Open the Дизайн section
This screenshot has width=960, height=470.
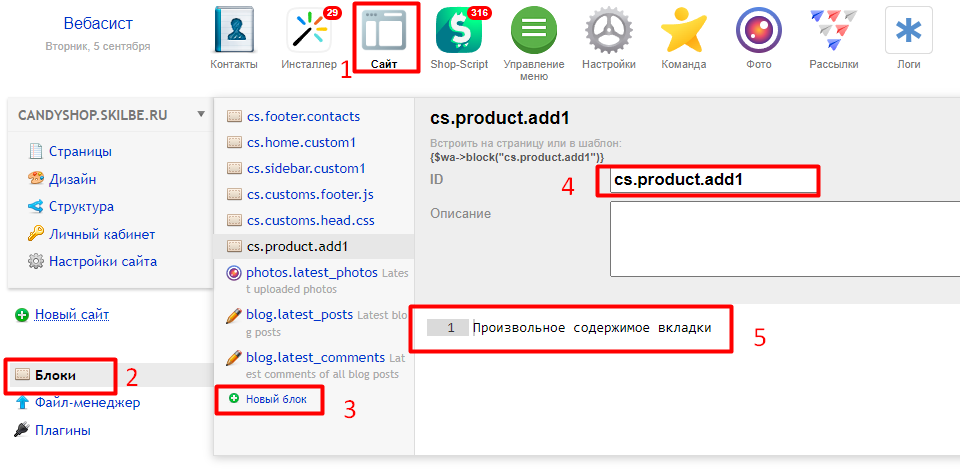click(x=73, y=180)
